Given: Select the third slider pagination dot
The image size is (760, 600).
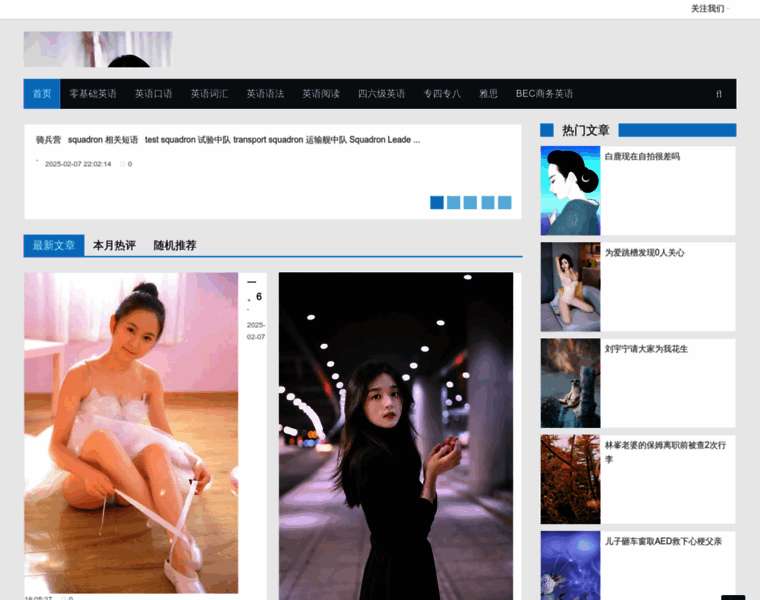Looking at the screenshot, I should (470, 202).
